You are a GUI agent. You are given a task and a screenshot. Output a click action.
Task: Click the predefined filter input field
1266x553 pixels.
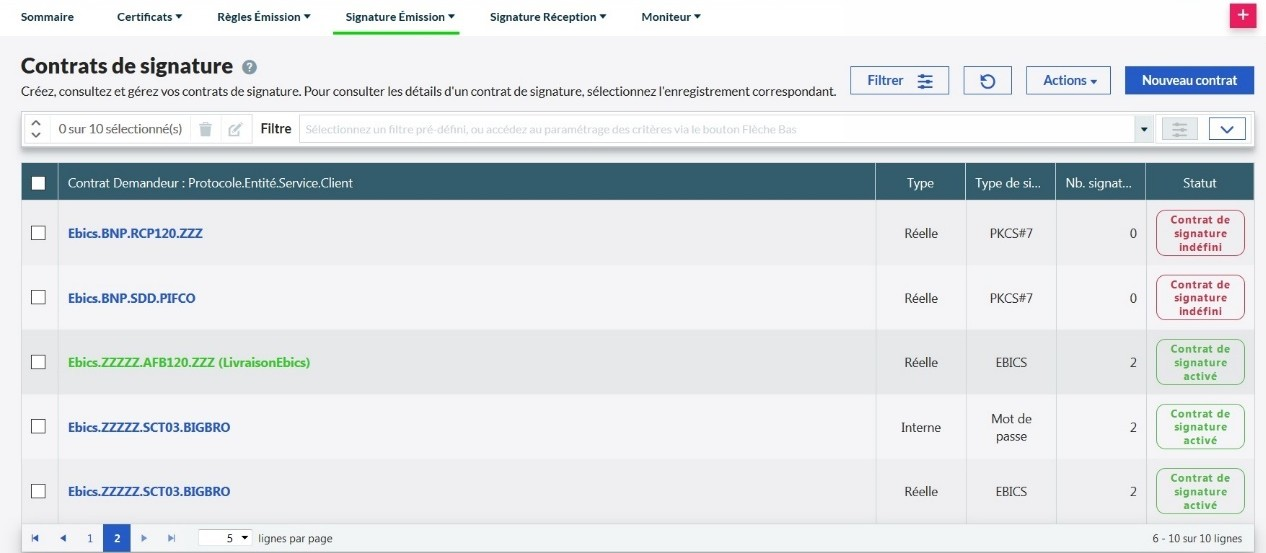[x=715, y=129]
